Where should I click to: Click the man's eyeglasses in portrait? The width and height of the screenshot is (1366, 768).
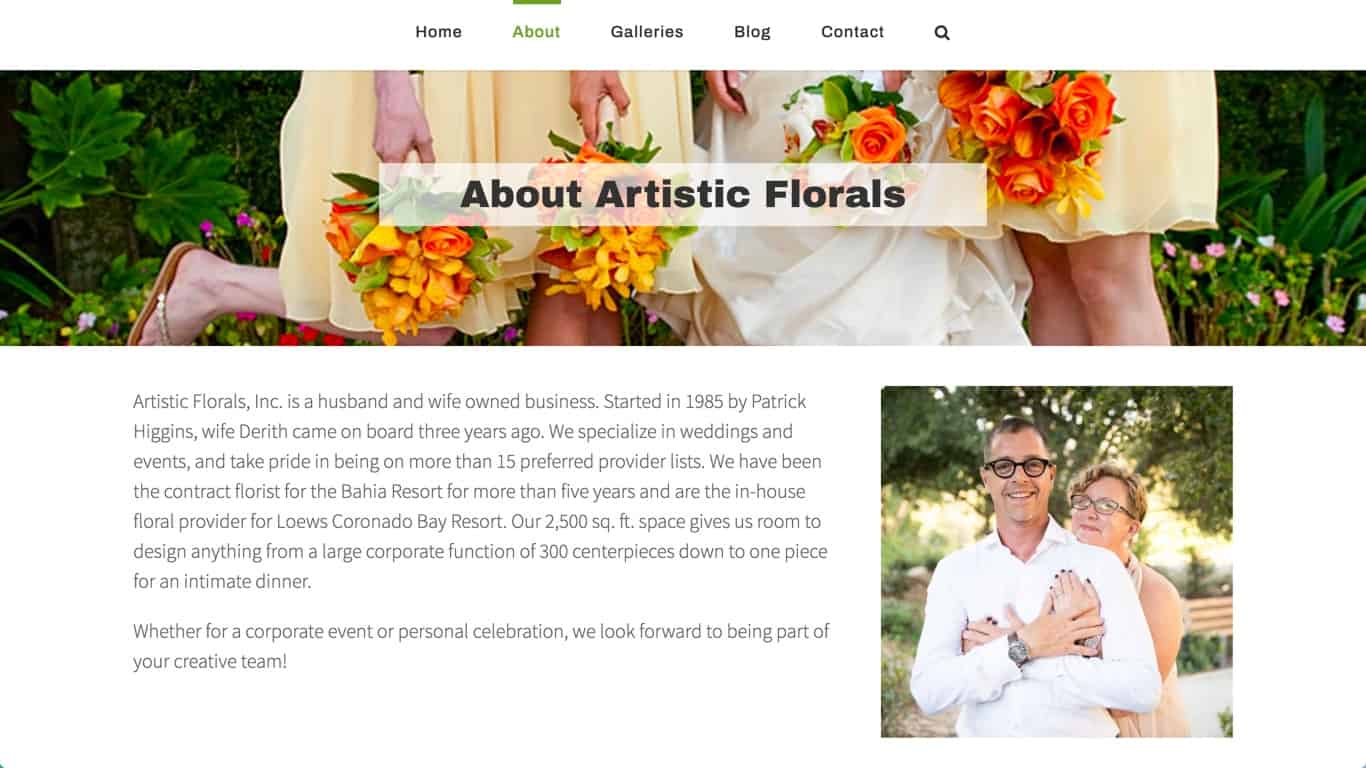click(1017, 467)
